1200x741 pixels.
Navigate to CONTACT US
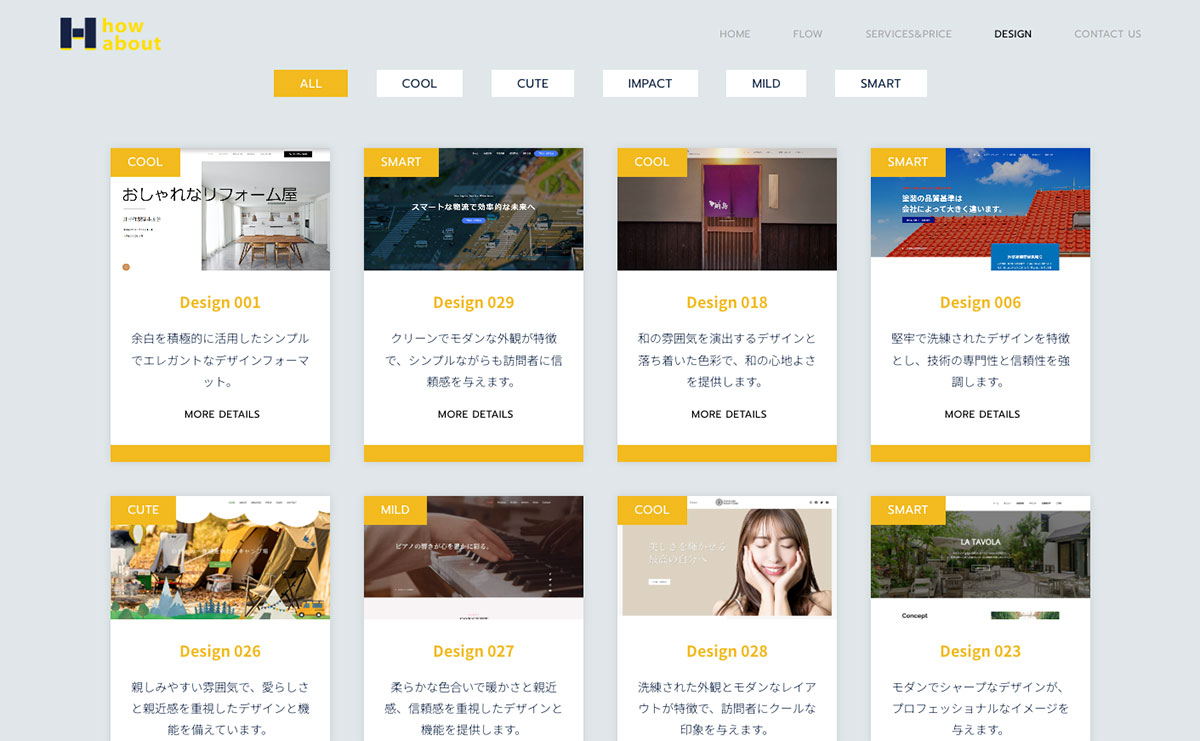click(1107, 34)
